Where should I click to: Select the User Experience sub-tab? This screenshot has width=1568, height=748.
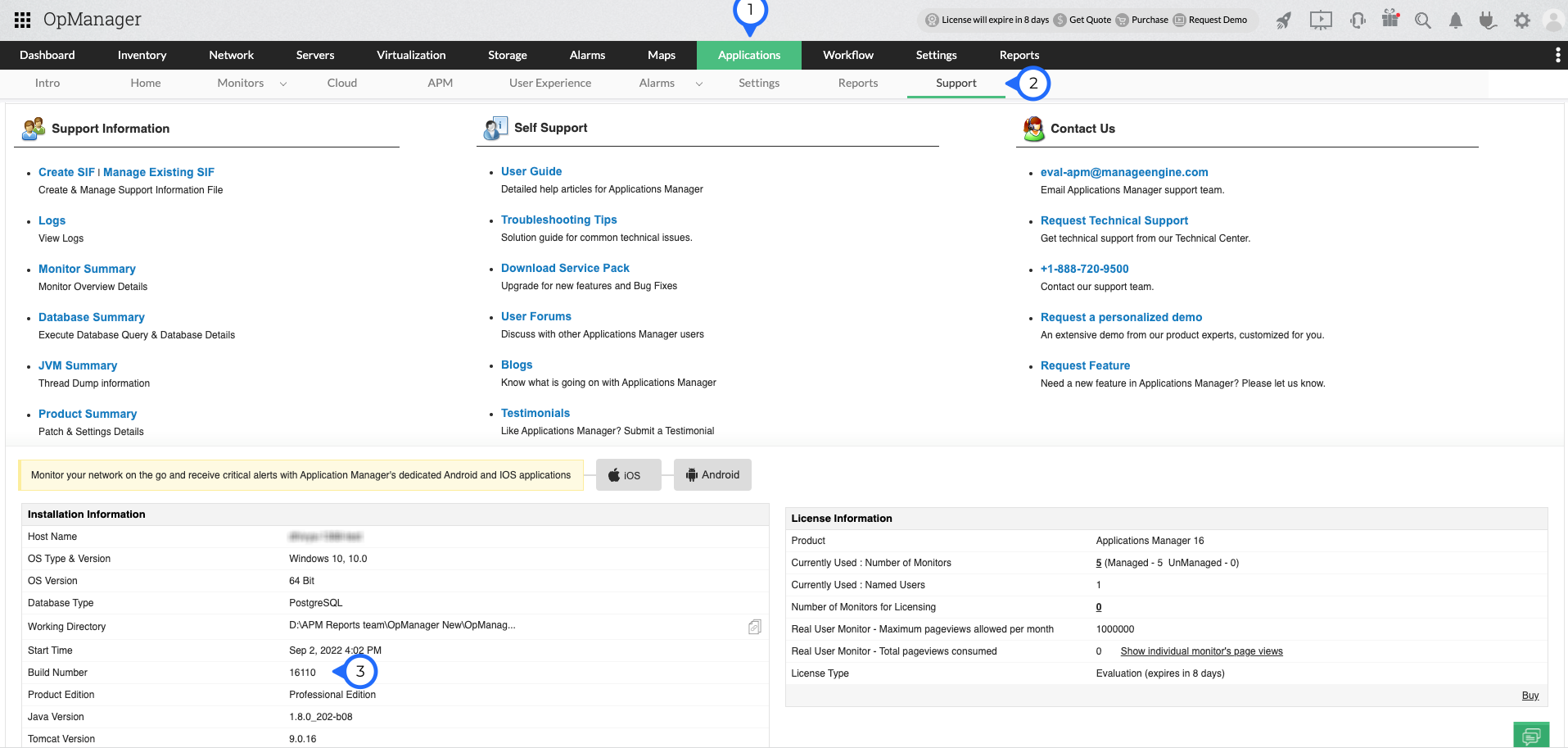(549, 83)
